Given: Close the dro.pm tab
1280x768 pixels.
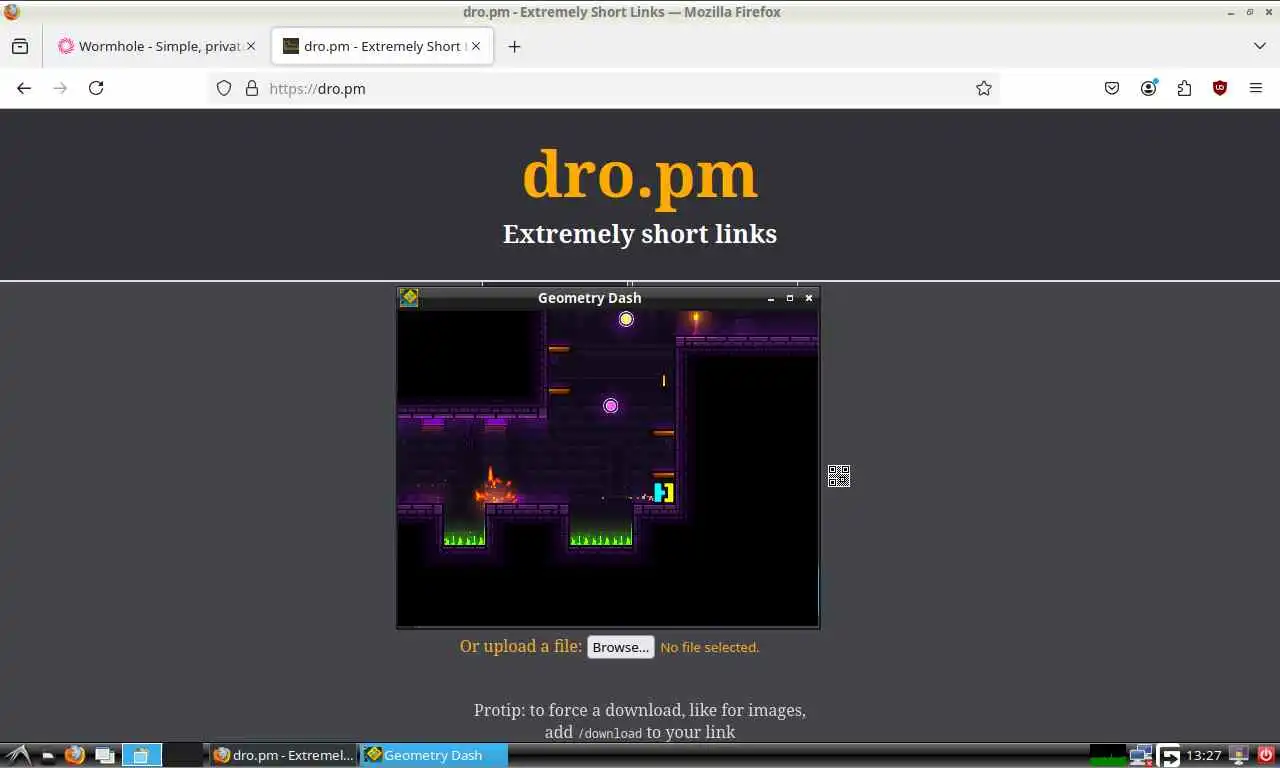Looking at the screenshot, I should pos(476,46).
